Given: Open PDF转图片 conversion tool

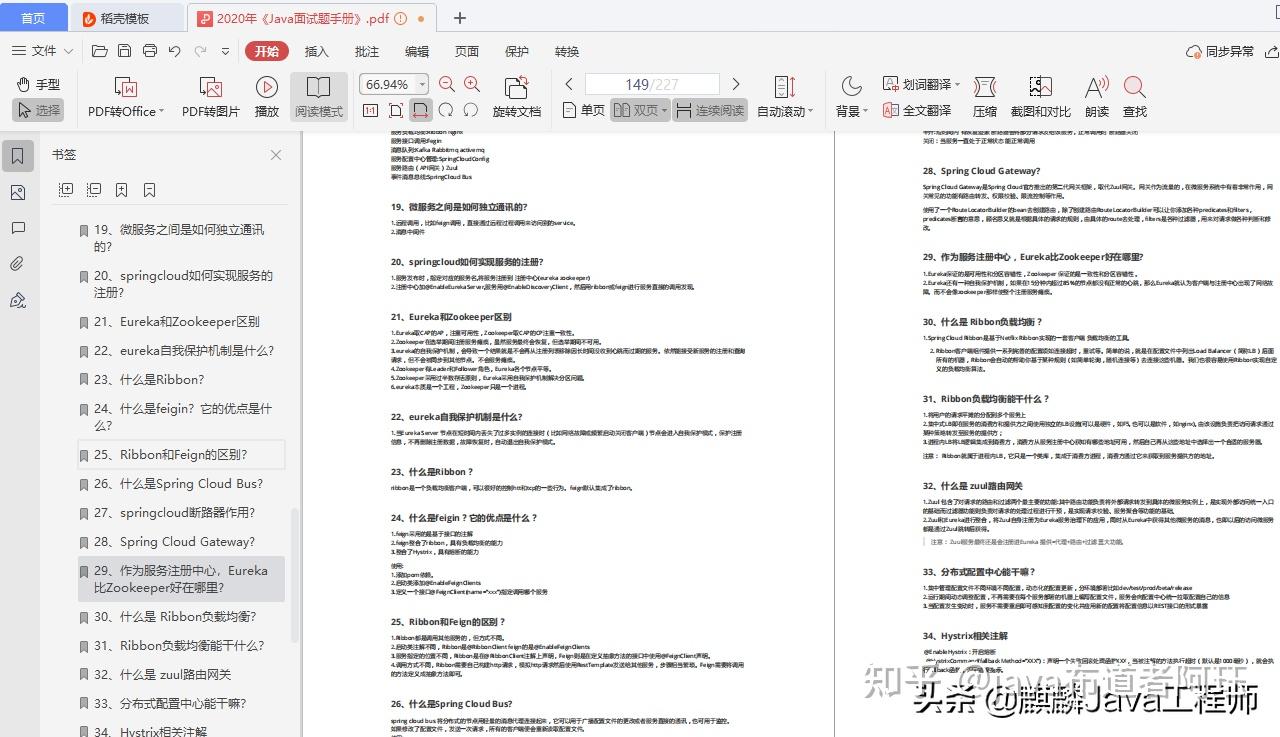Looking at the screenshot, I should pos(210,97).
